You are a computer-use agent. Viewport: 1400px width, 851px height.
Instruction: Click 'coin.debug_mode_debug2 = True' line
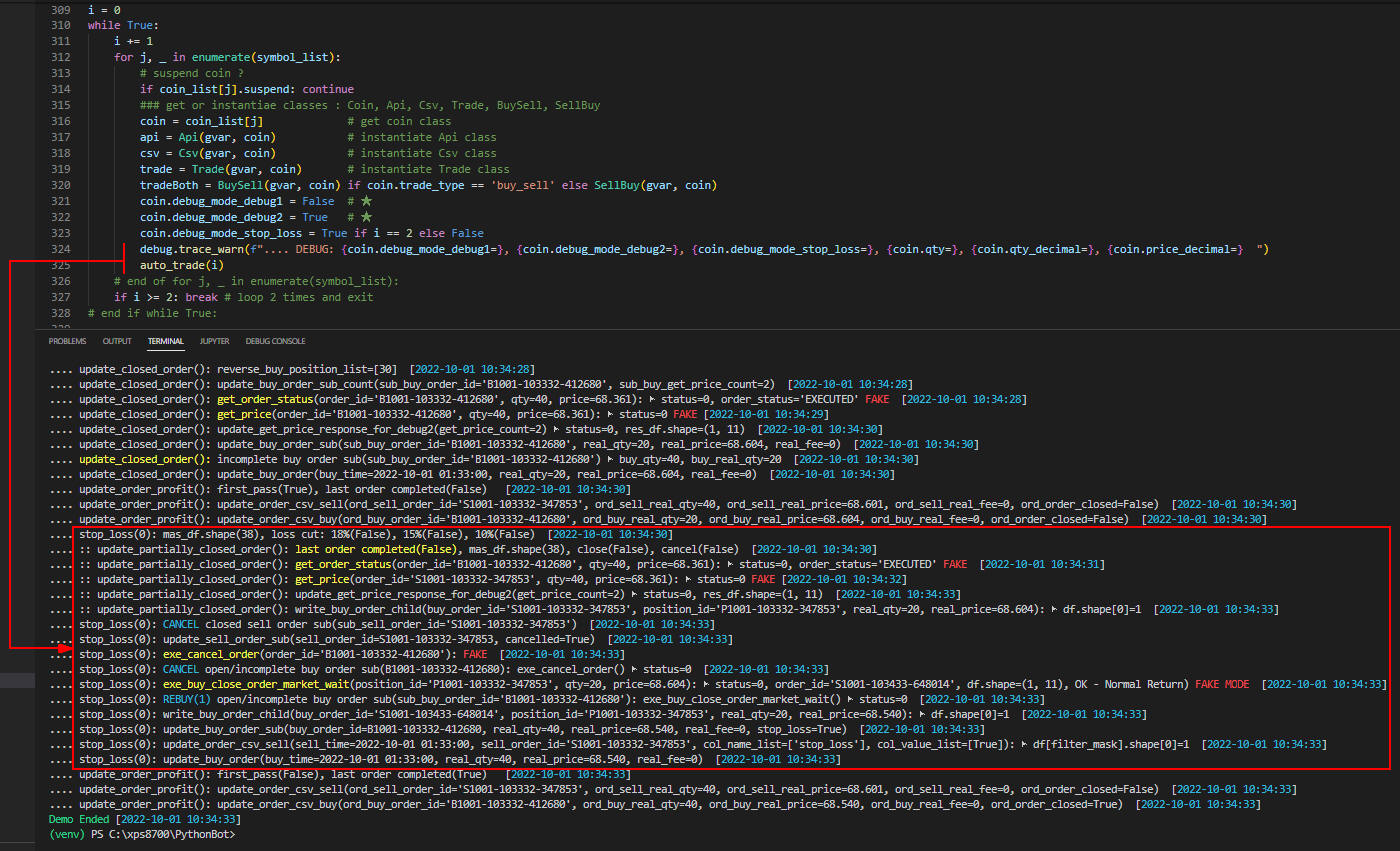[234, 217]
